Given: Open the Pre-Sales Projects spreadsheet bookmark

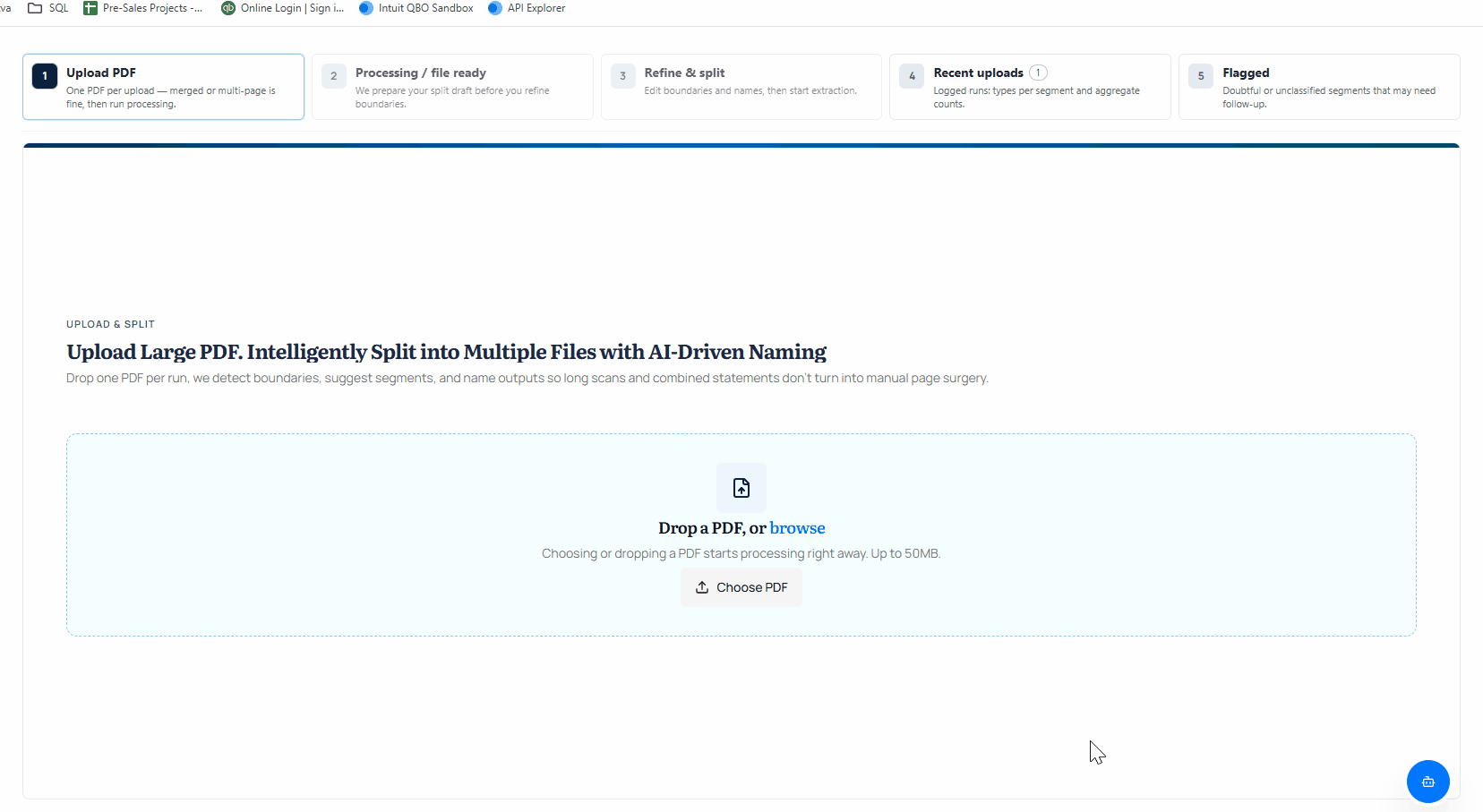Looking at the screenshot, I should 141,7.
